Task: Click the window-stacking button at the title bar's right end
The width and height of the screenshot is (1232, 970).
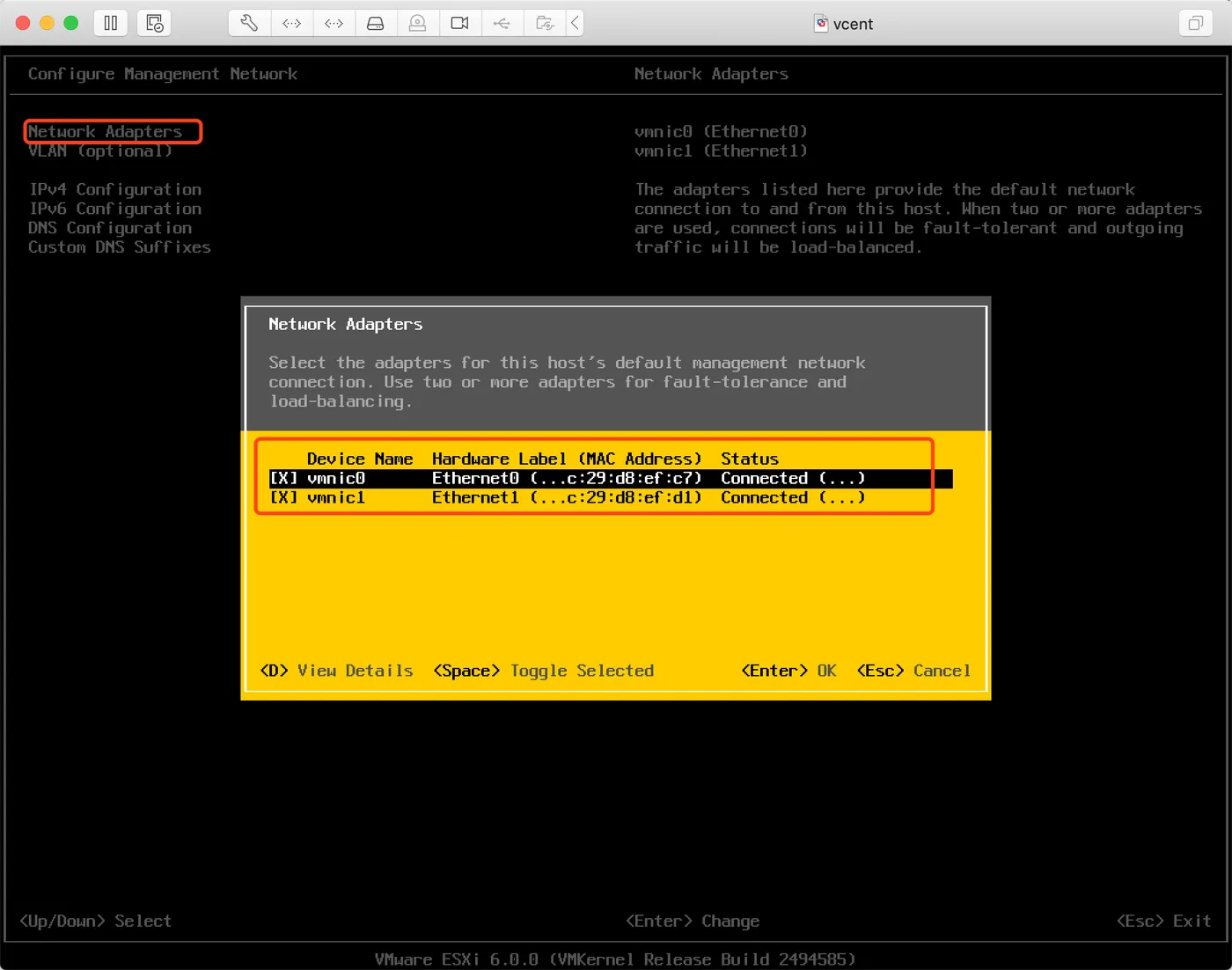Action: point(1195,23)
